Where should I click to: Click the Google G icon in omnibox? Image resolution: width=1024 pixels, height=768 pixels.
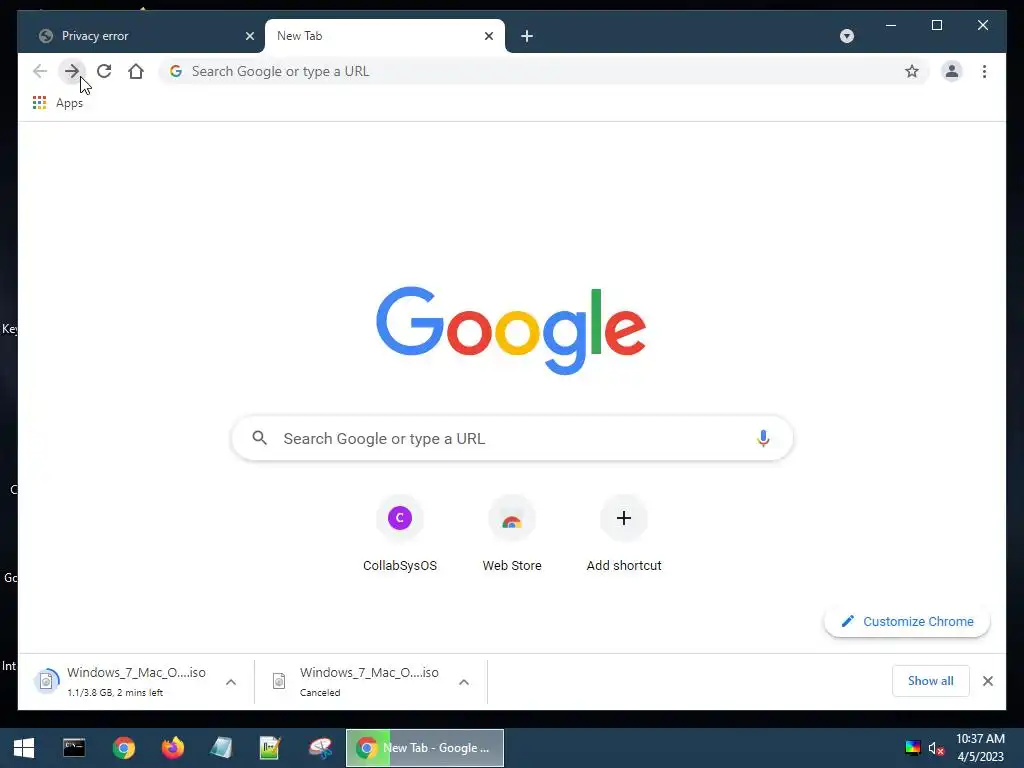pyautogui.click(x=176, y=71)
